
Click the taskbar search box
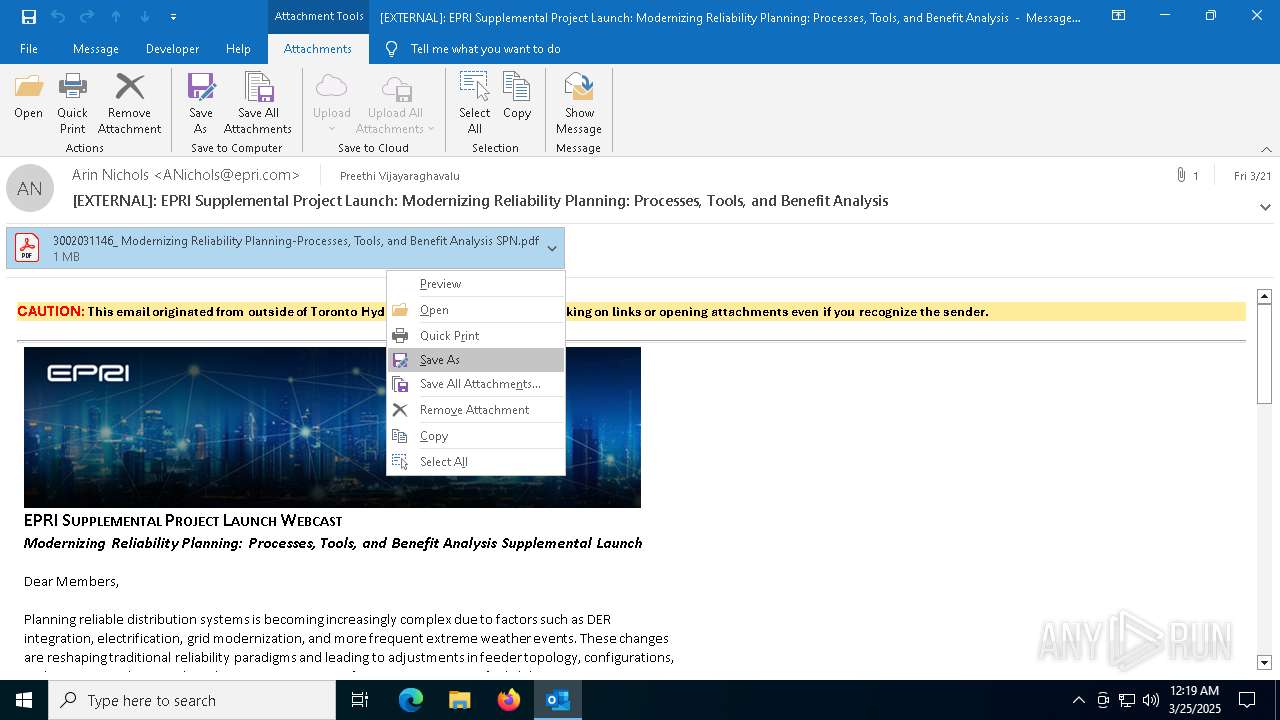click(192, 700)
